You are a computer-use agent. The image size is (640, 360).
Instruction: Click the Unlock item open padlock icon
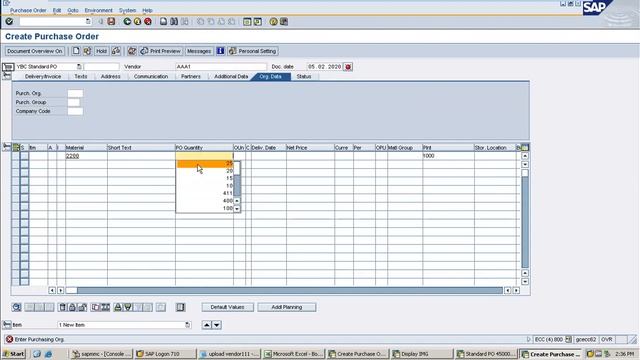point(82,307)
